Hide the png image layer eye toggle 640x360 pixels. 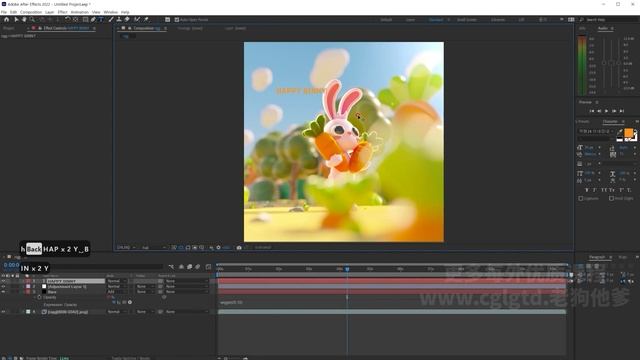[x=3, y=312]
